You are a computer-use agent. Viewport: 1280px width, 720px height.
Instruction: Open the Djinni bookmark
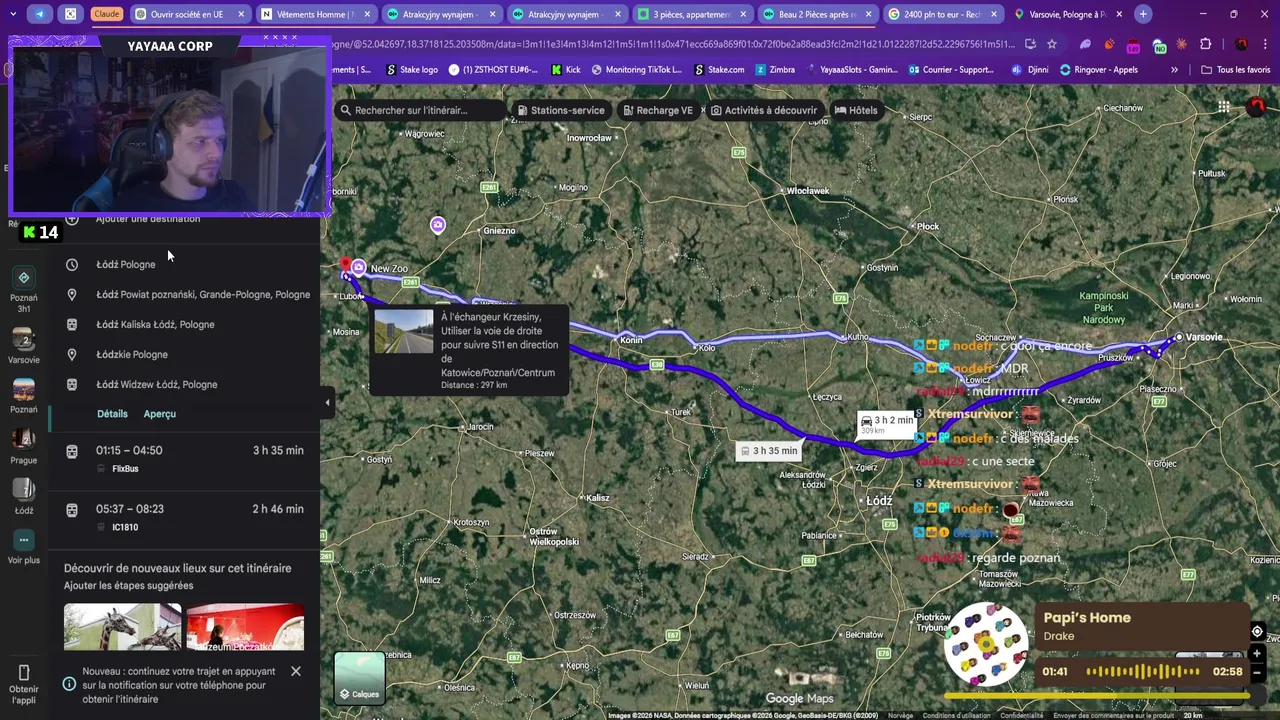click(x=1030, y=70)
